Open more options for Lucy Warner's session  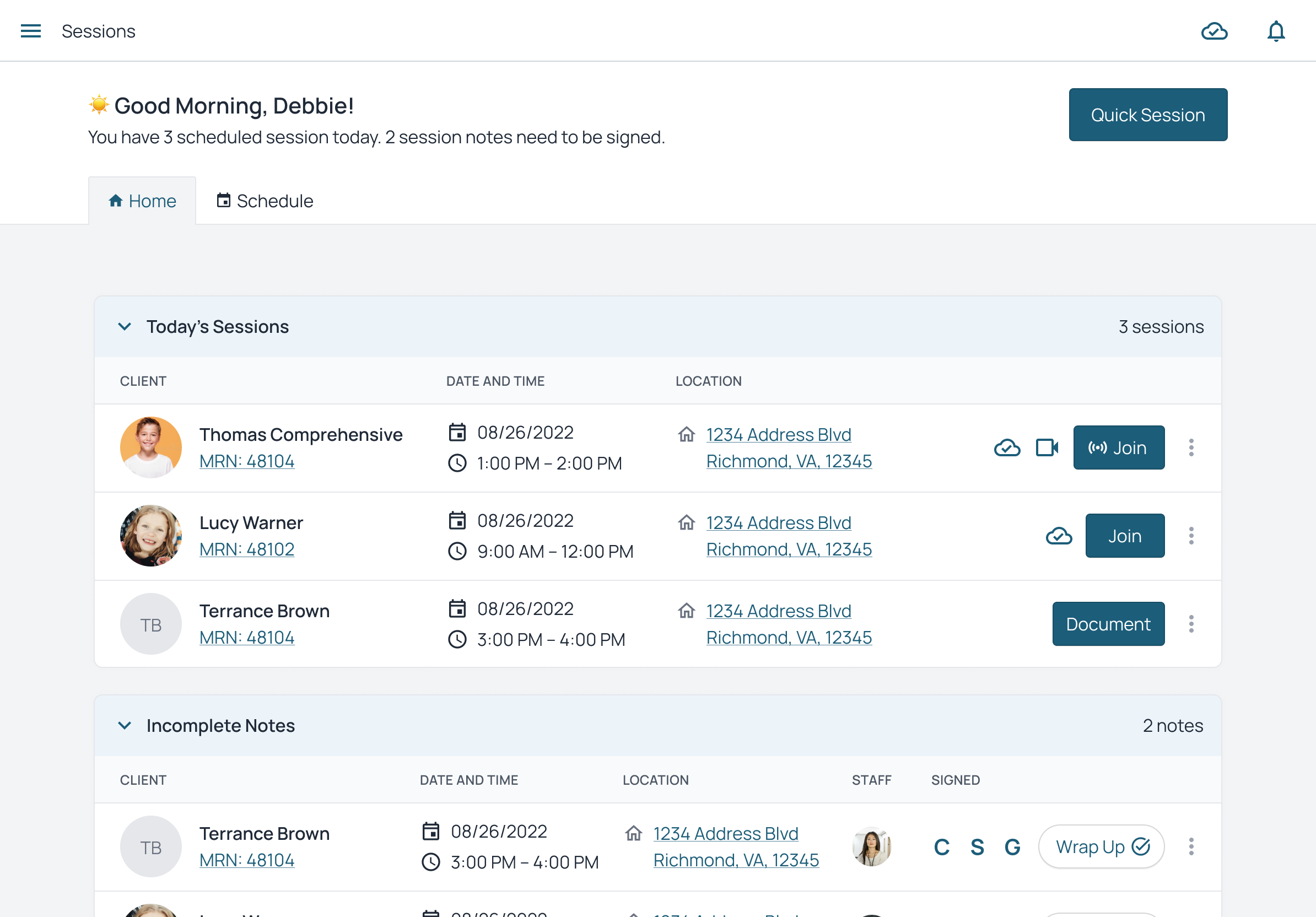point(1191,536)
